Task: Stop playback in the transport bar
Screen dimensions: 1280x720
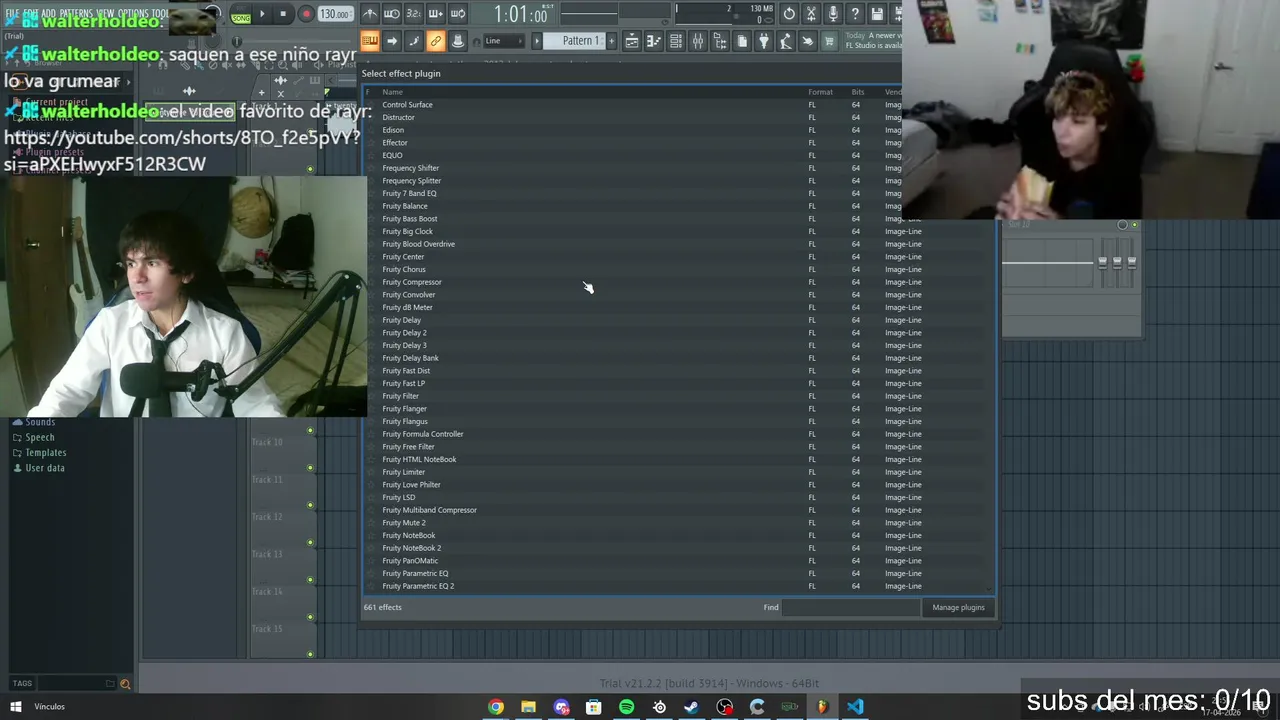Action: coord(284,14)
